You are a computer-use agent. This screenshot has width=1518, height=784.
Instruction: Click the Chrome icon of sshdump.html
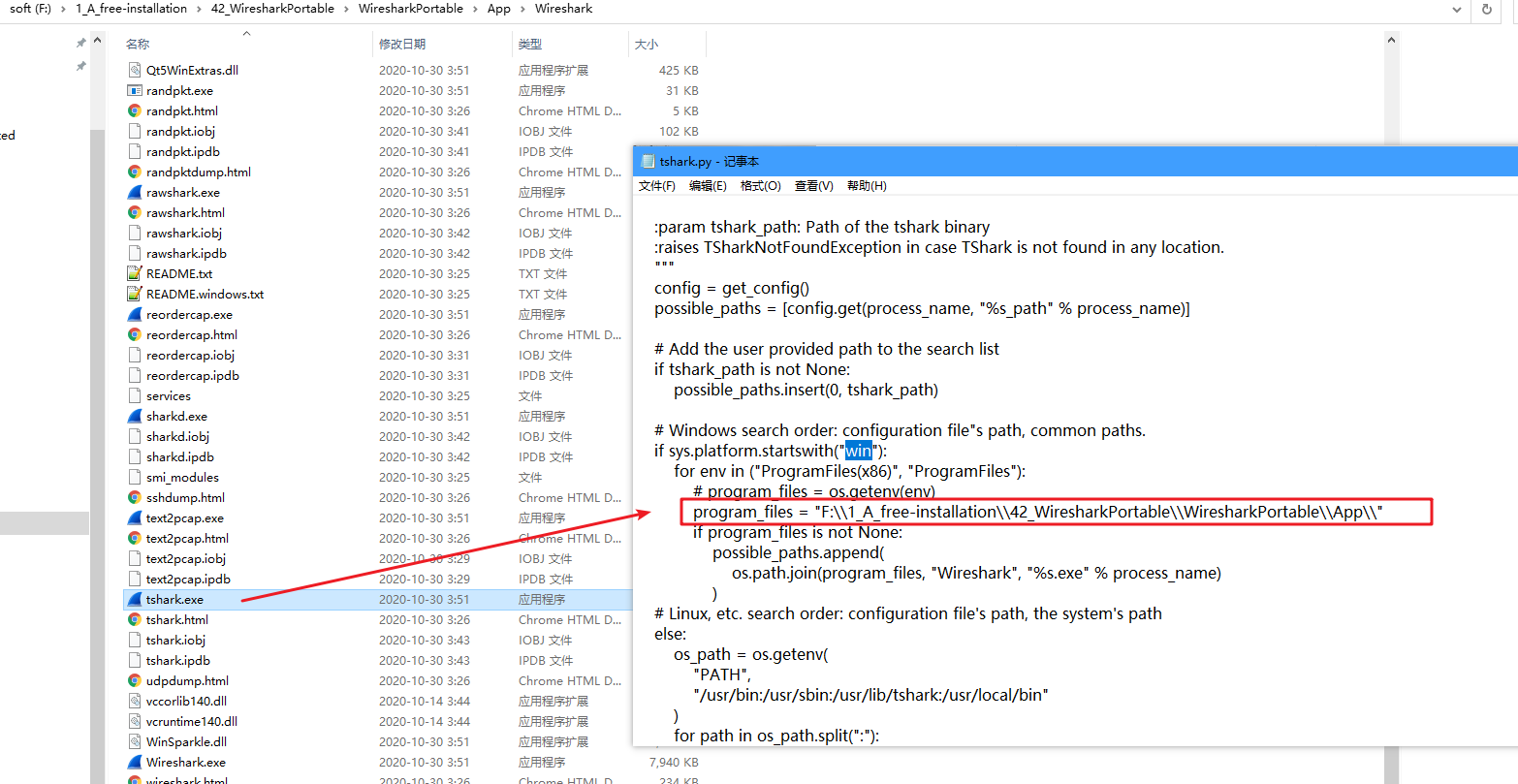[x=135, y=497]
